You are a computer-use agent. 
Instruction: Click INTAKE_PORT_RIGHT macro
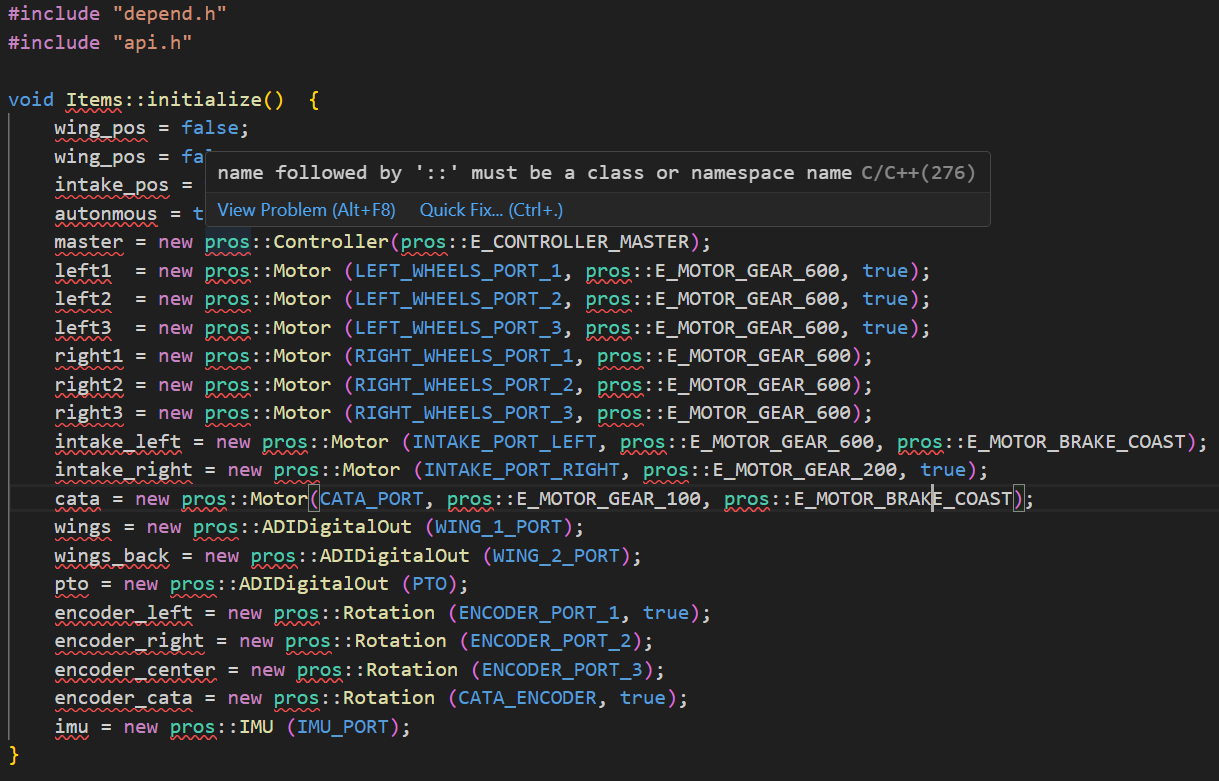point(523,470)
